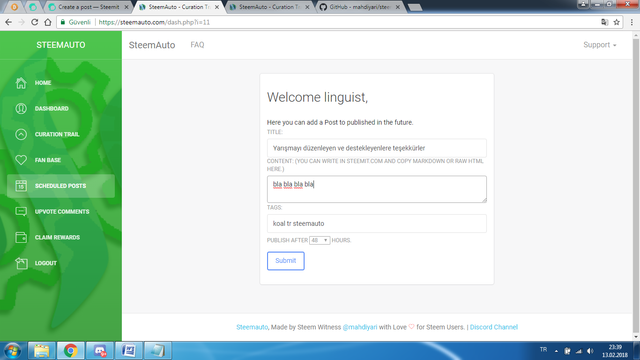Bookmark page with star icon

click(x=616, y=22)
